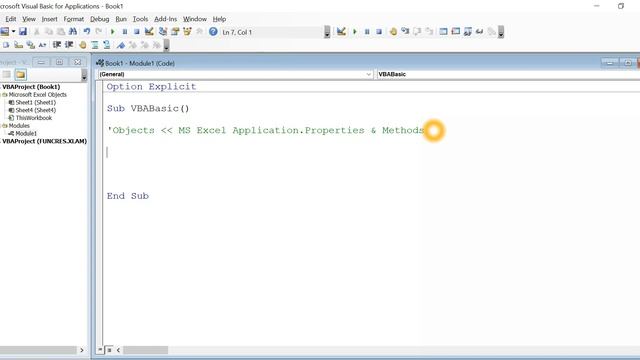Open the Help menu
The width and height of the screenshot is (640, 360).
pos(219,19)
